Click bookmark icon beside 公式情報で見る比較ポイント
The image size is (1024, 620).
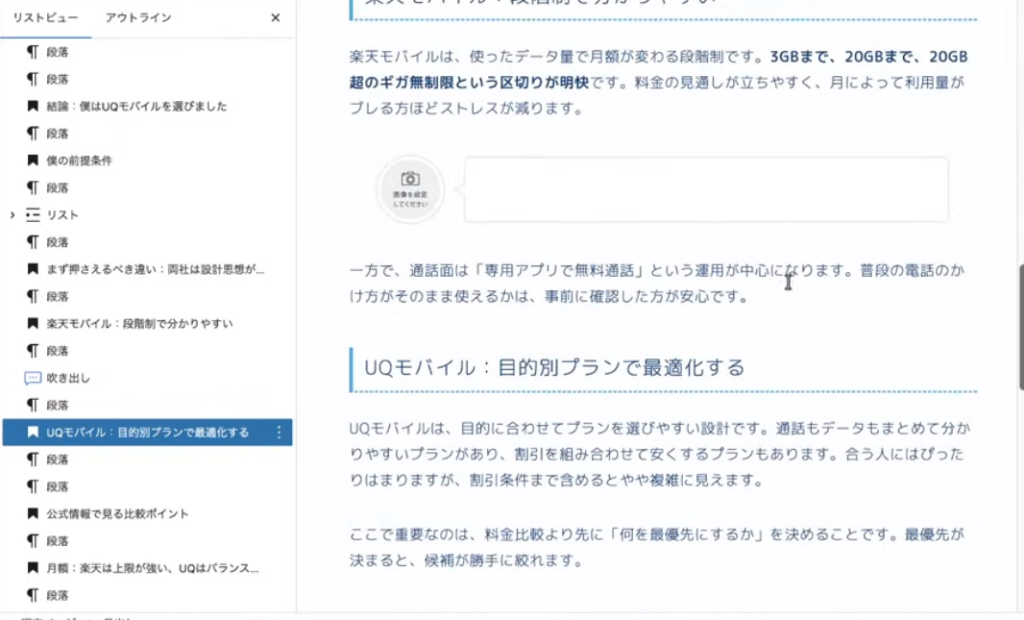32,514
